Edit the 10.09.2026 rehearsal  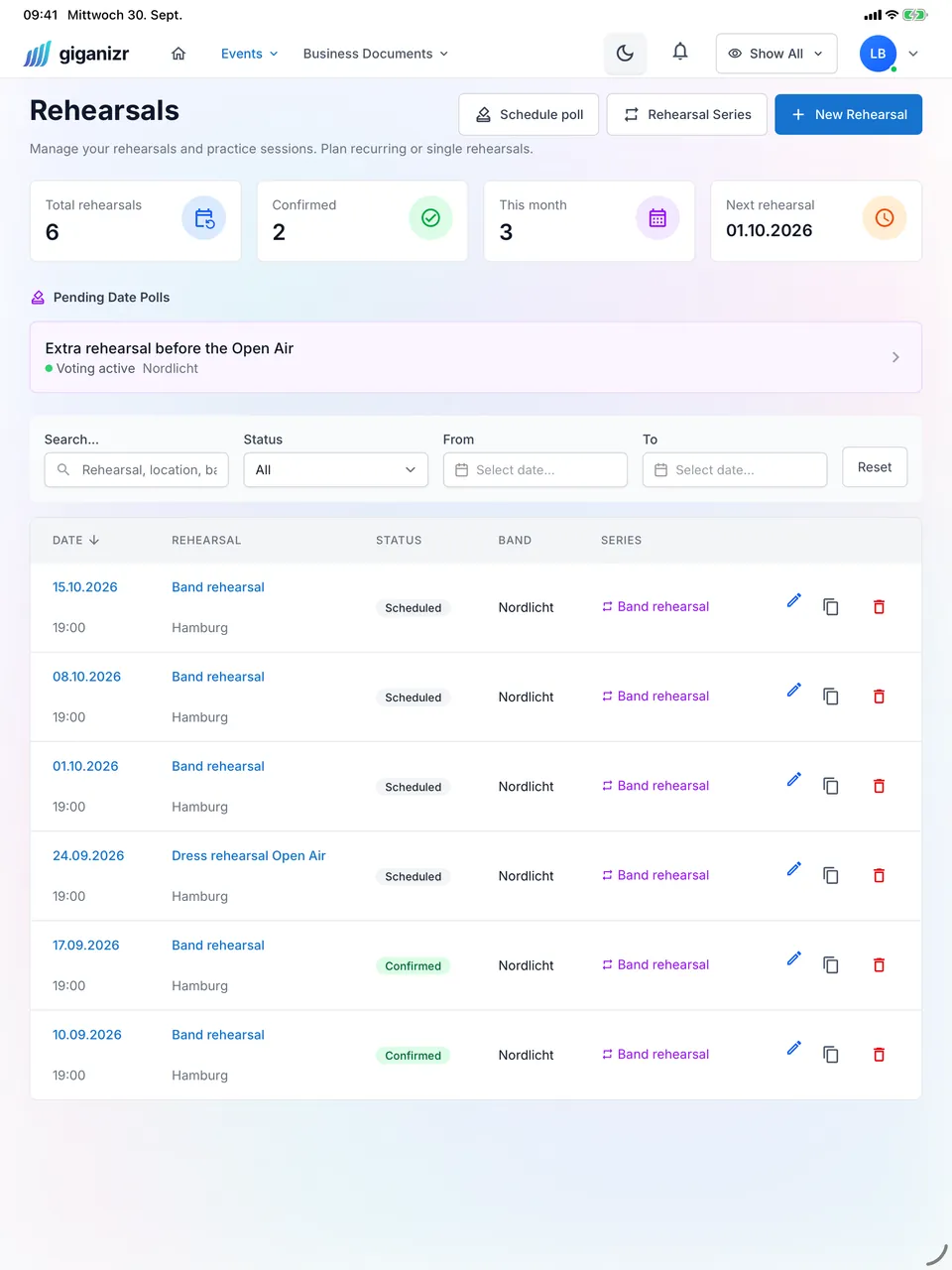pos(794,1048)
